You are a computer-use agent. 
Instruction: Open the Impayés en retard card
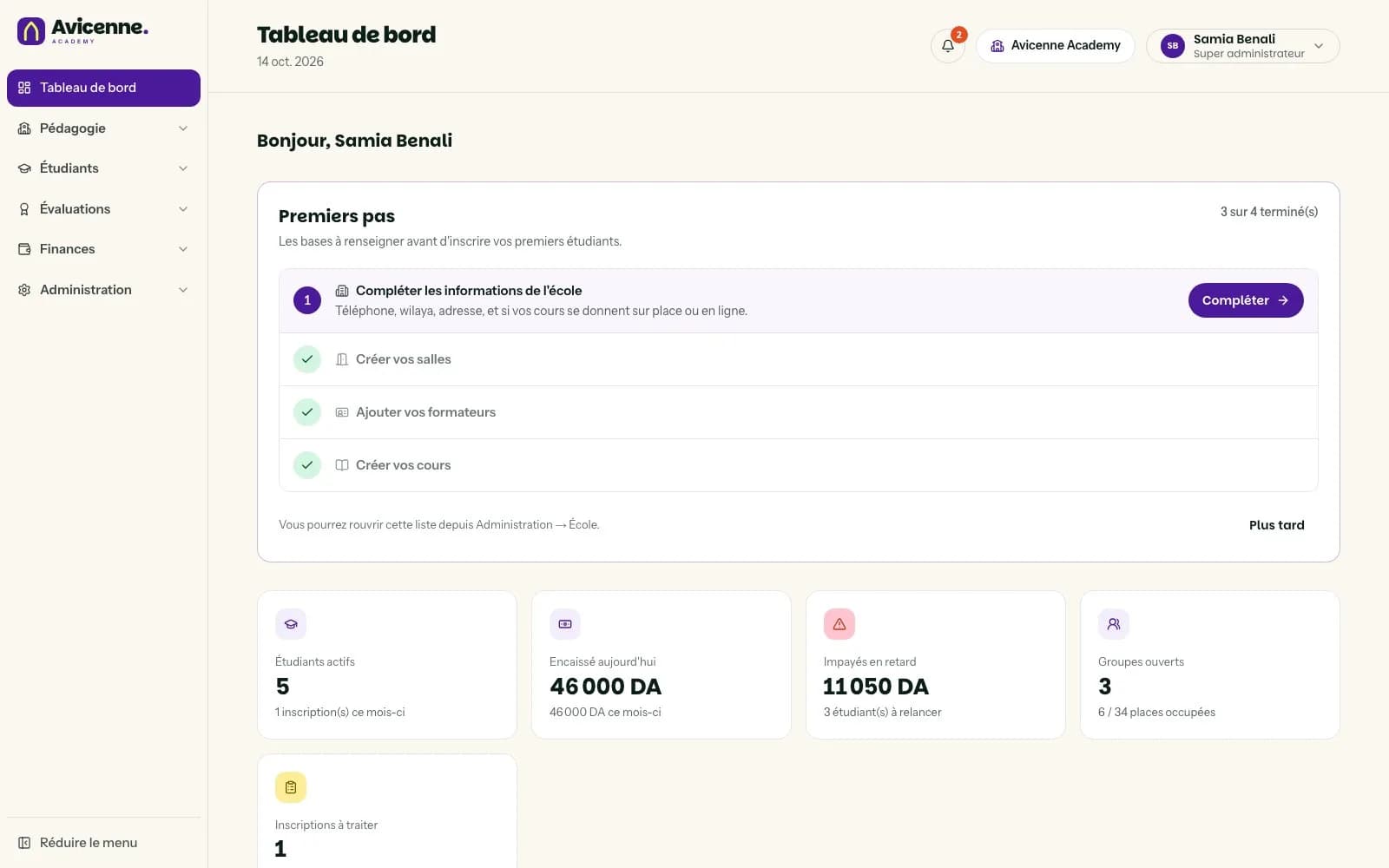coord(936,665)
